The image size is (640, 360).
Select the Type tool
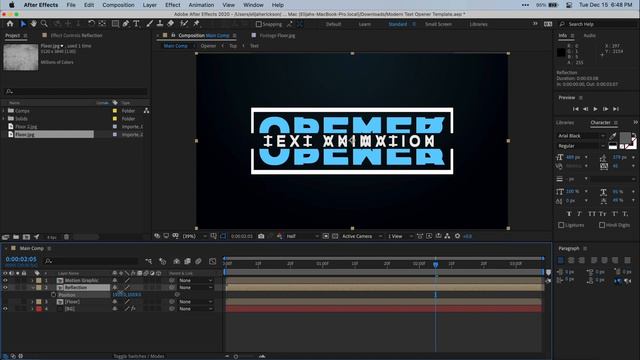pos(136,24)
